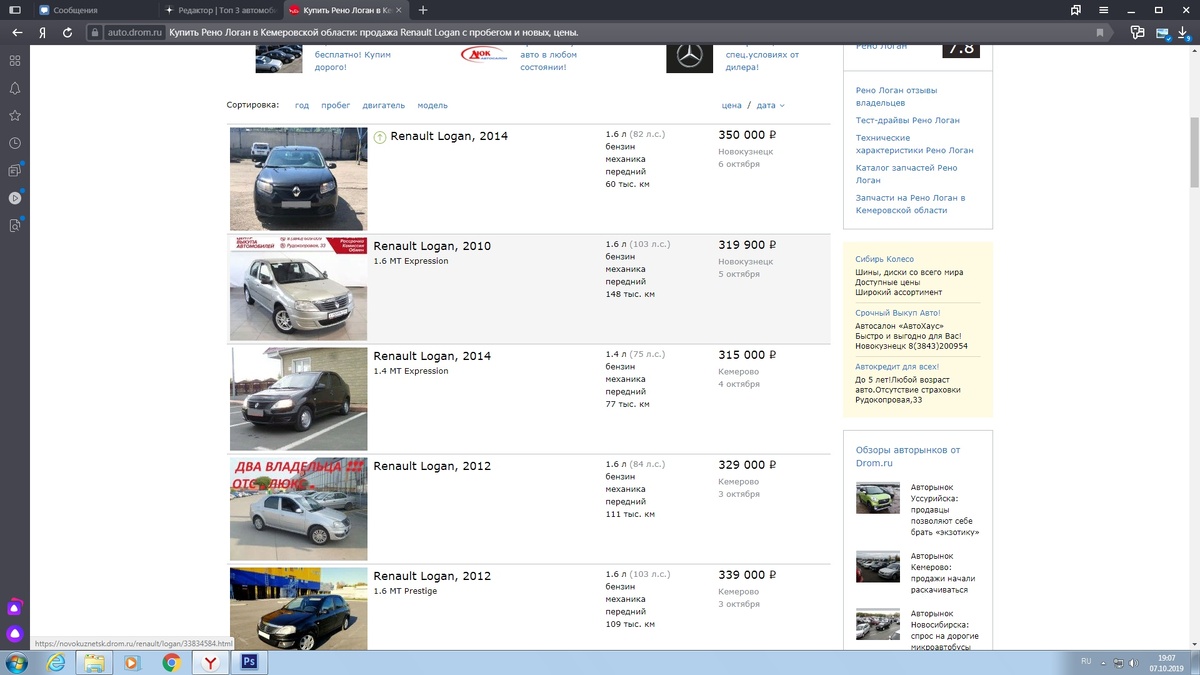The width and height of the screenshot is (1200, 675).
Task: Open the grid services icon in sidebar
Action: [x=15, y=60]
